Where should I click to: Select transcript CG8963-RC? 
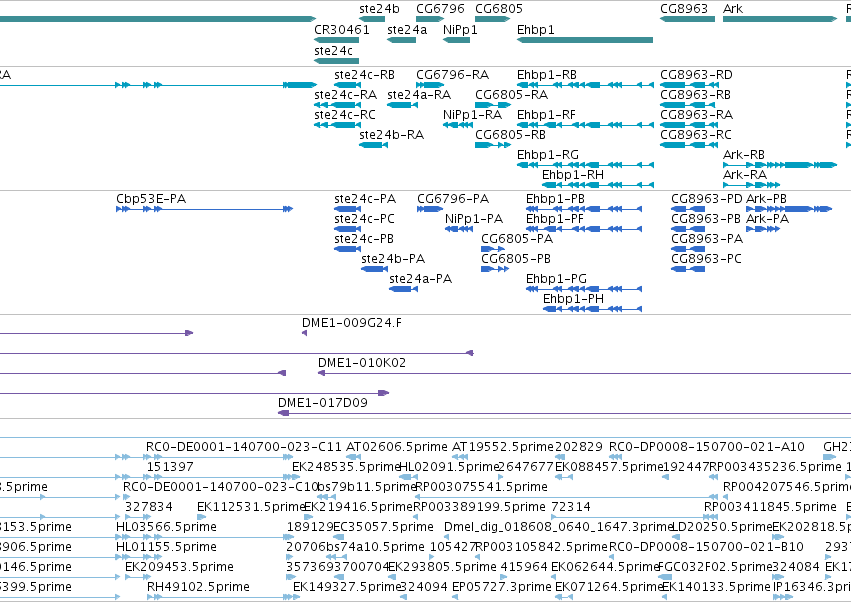[x=690, y=145]
